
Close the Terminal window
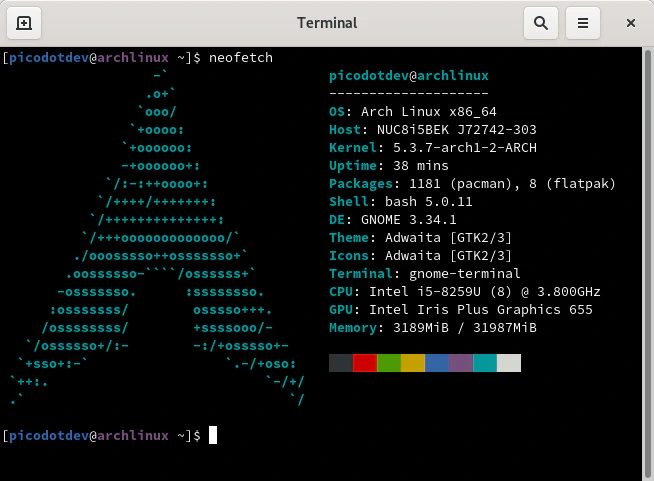[x=630, y=22]
